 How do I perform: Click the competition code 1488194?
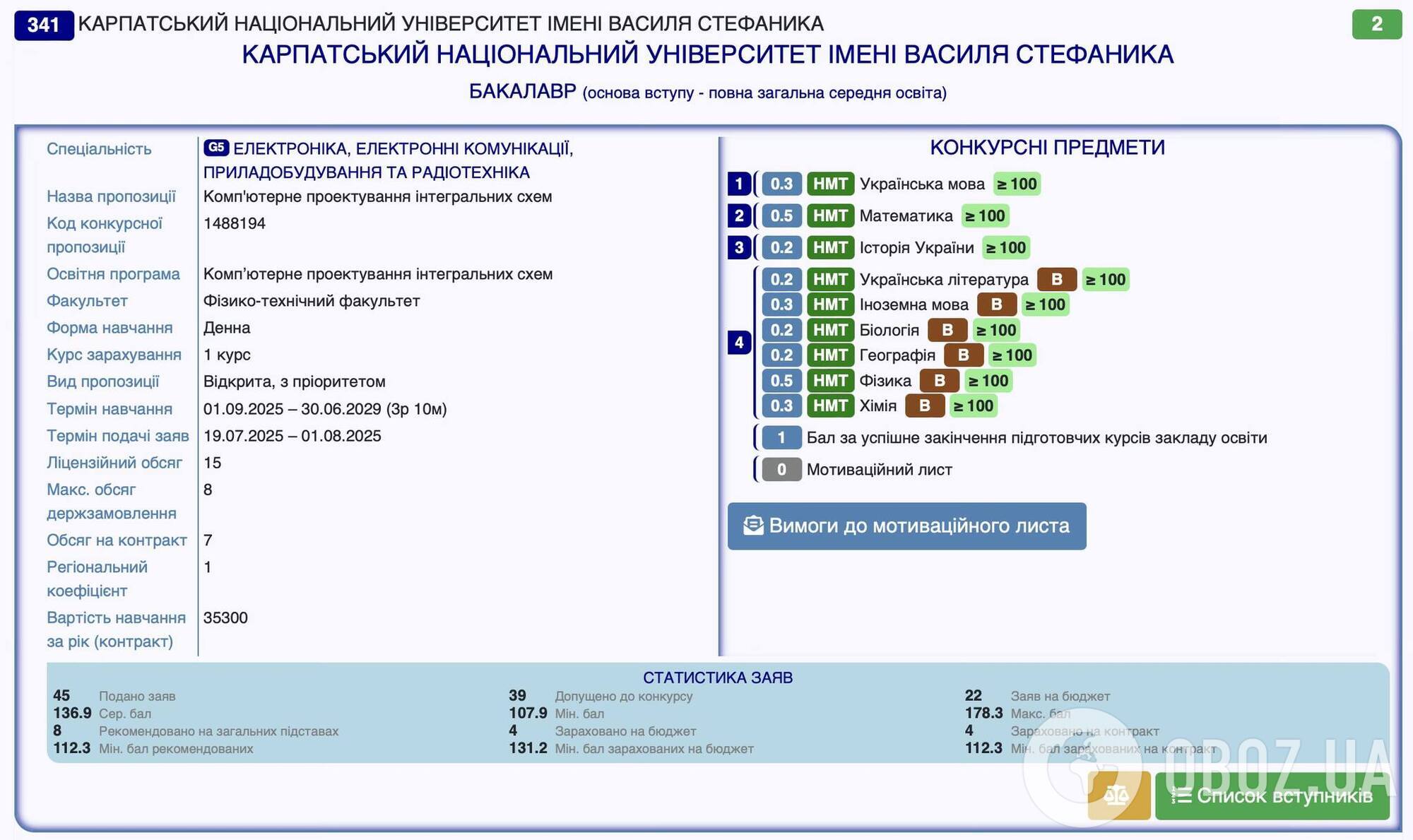(235, 223)
